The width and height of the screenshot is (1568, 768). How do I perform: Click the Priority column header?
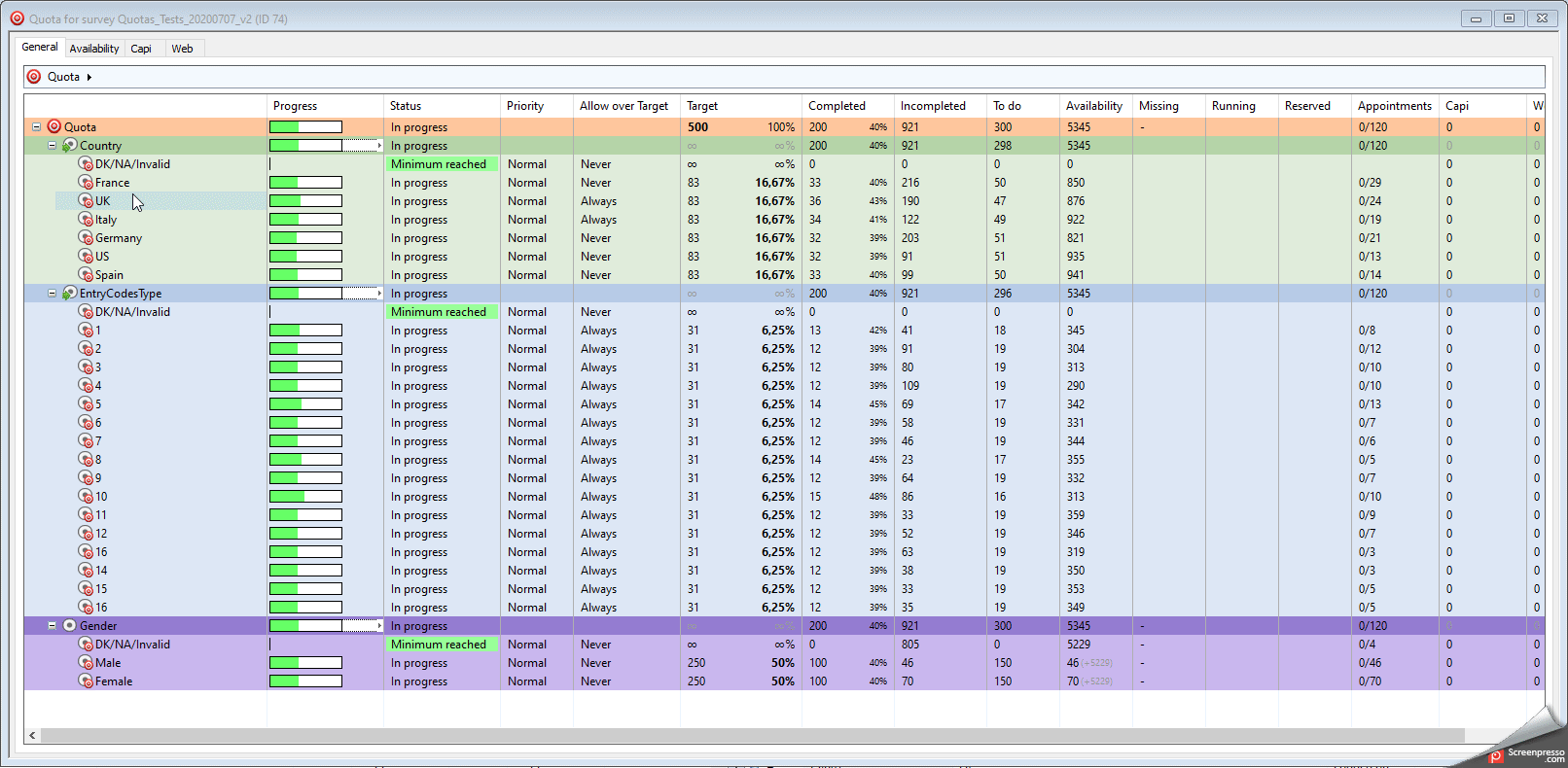537,105
